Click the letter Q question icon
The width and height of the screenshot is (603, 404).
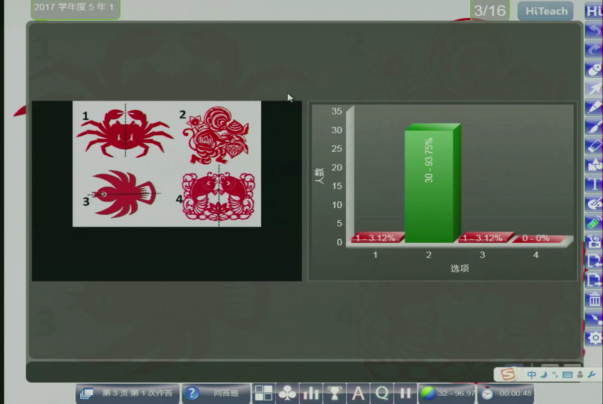click(382, 393)
